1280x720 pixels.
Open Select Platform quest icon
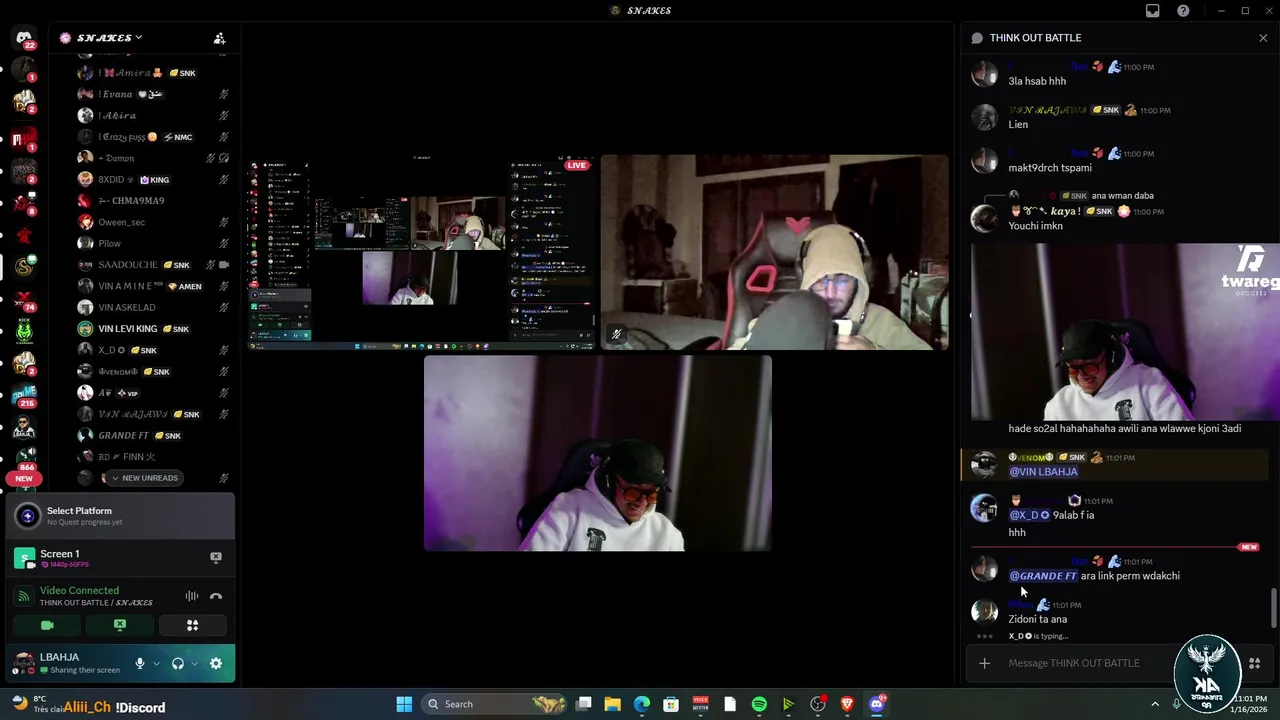click(28, 516)
